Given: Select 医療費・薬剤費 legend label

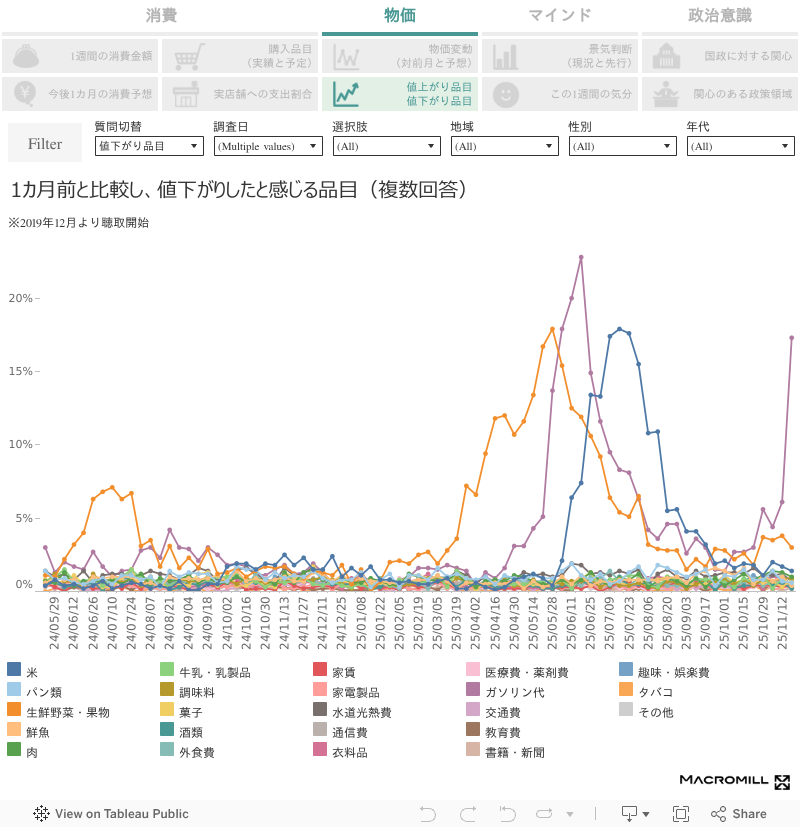Looking at the screenshot, I should [x=527, y=672].
